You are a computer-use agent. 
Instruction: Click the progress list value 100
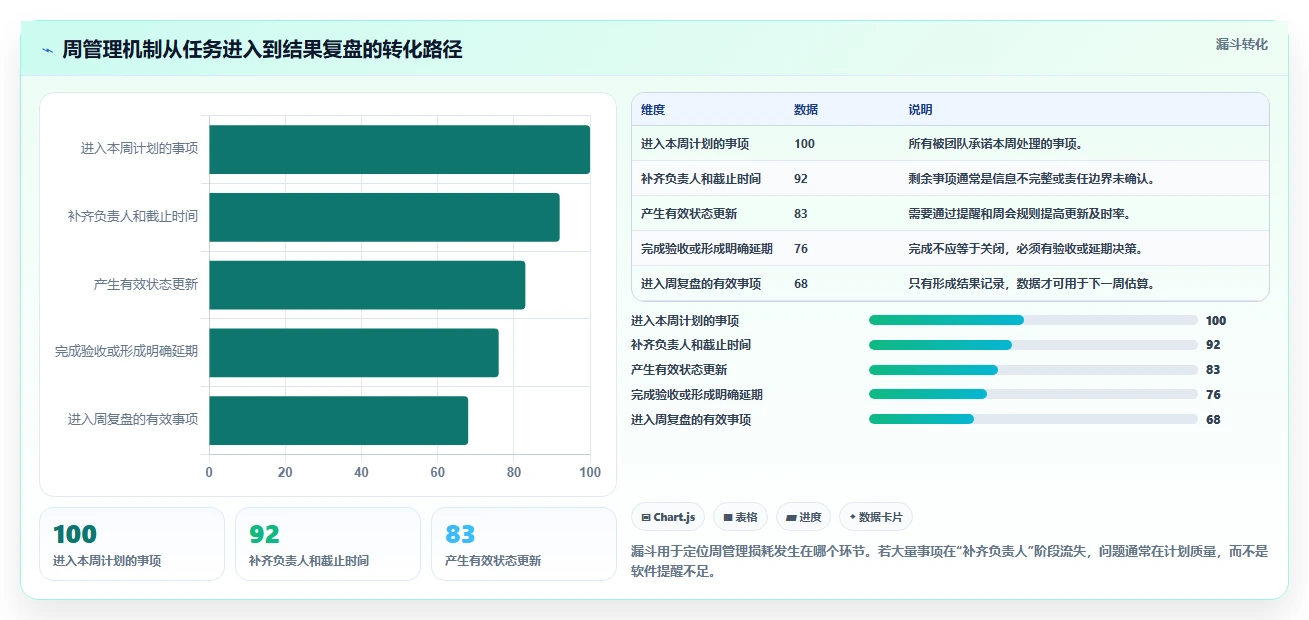pos(1216,321)
